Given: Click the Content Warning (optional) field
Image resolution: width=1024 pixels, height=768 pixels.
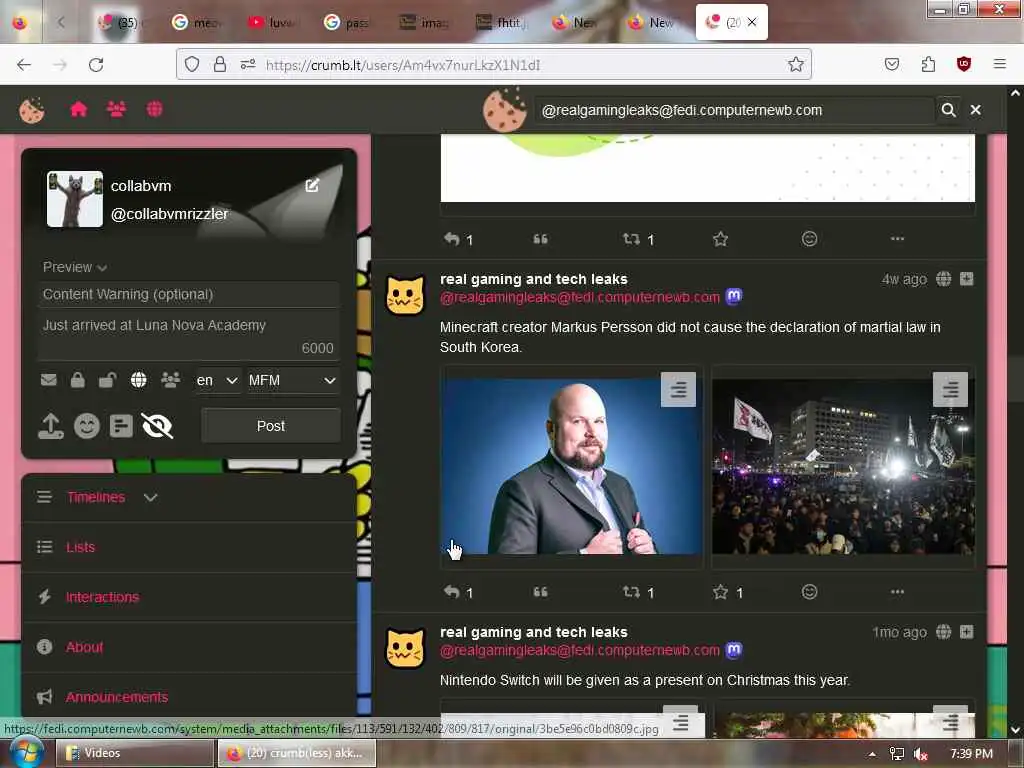Looking at the screenshot, I should (x=188, y=295).
